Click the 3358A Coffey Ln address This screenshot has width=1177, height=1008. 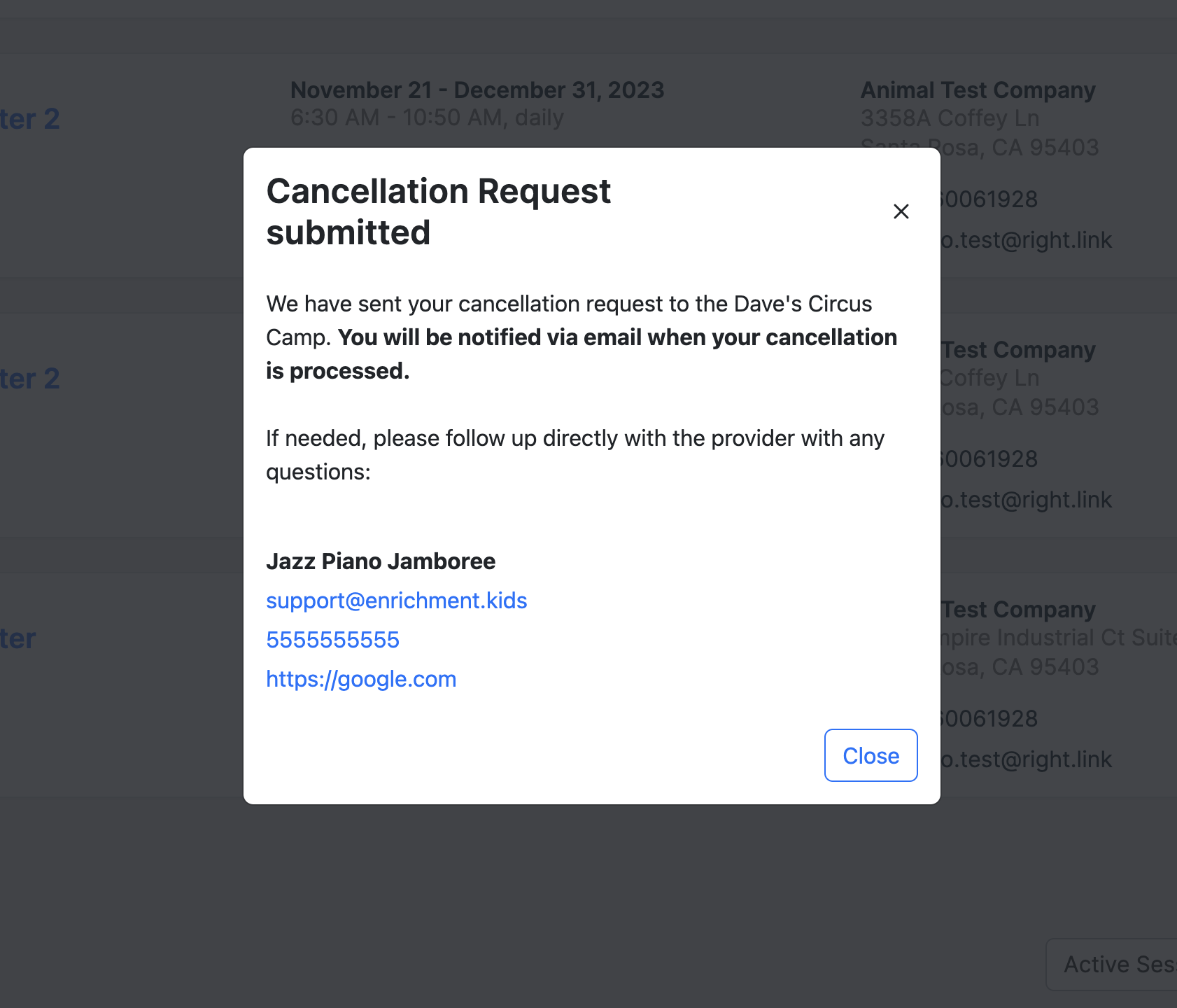950,118
